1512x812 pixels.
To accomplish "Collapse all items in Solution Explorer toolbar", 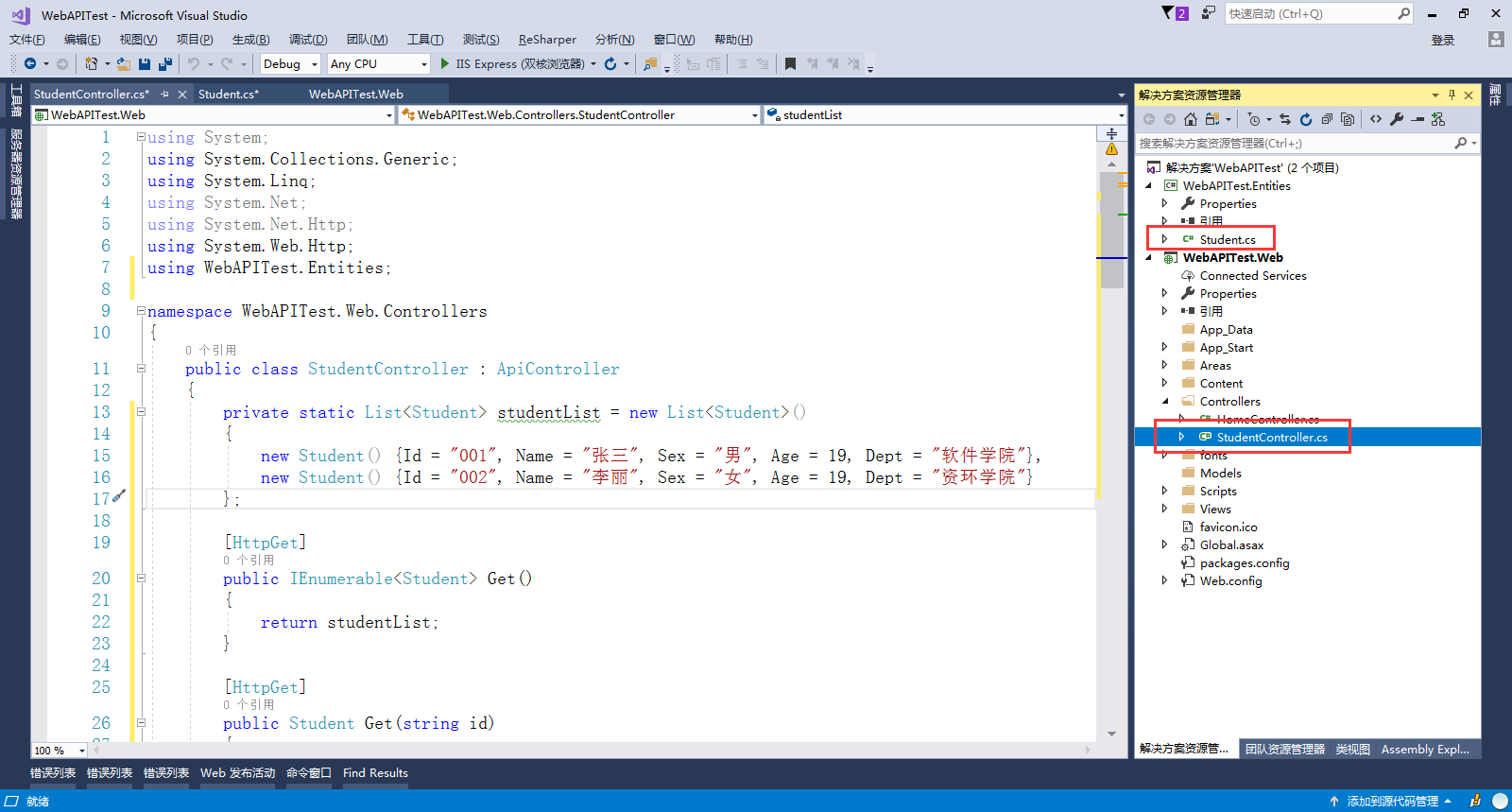I will point(1327,119).
